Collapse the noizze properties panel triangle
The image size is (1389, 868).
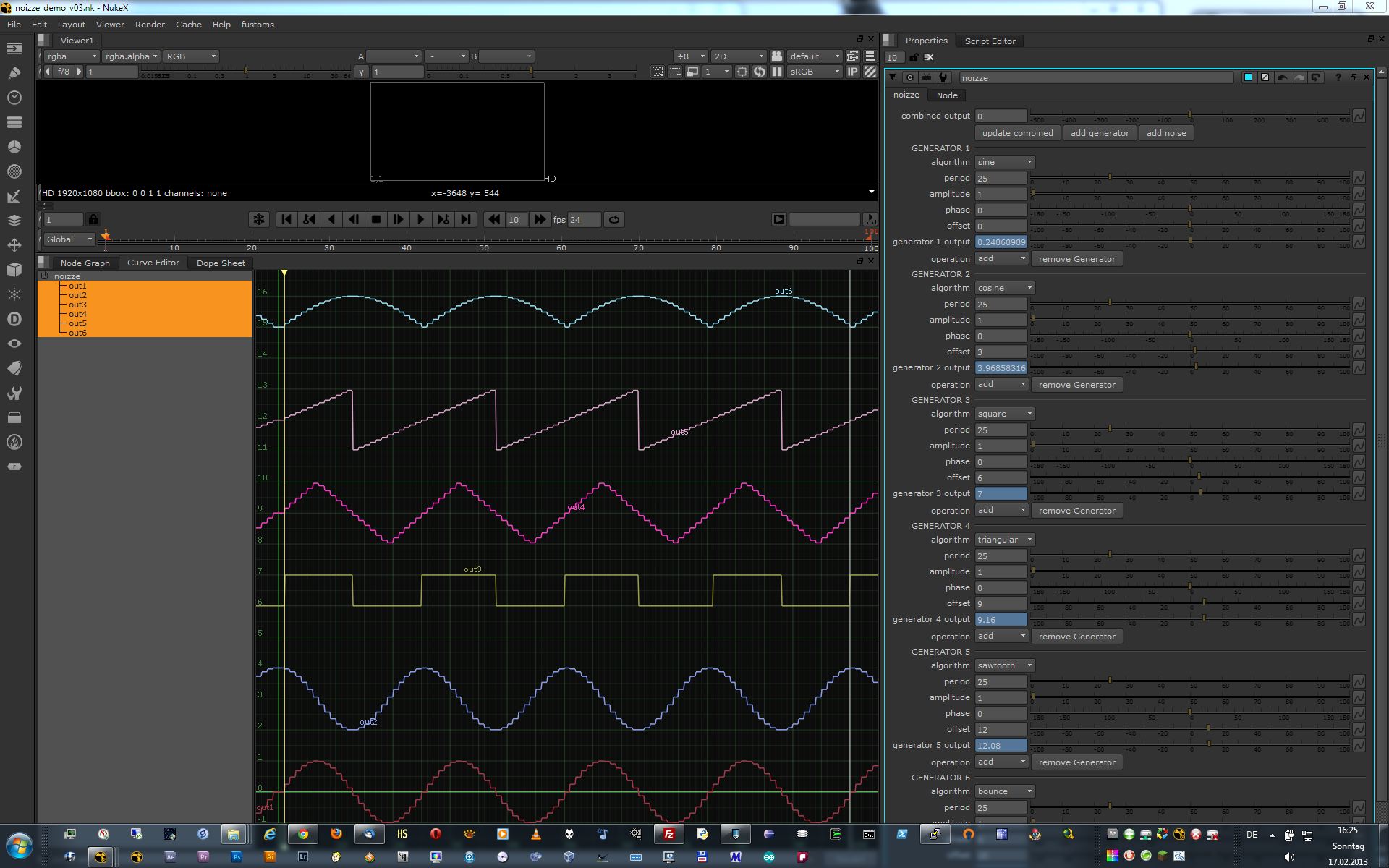tap(892, 77)
